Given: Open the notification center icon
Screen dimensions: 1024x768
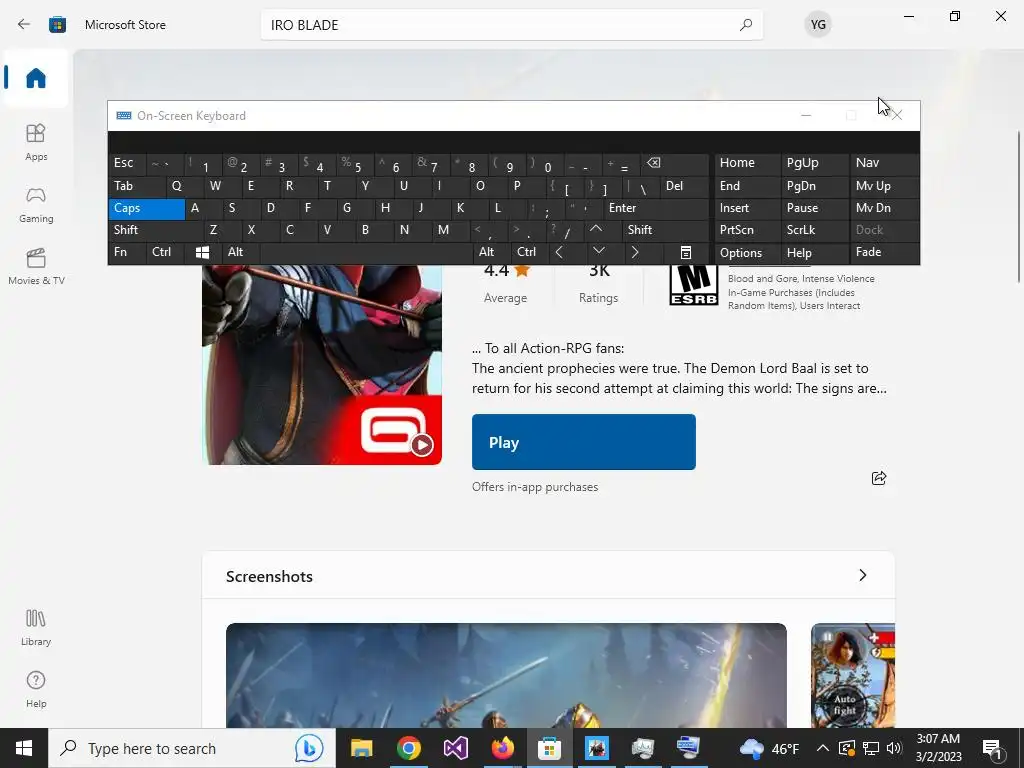Looking at the screenshot, I should pos(993,748).
